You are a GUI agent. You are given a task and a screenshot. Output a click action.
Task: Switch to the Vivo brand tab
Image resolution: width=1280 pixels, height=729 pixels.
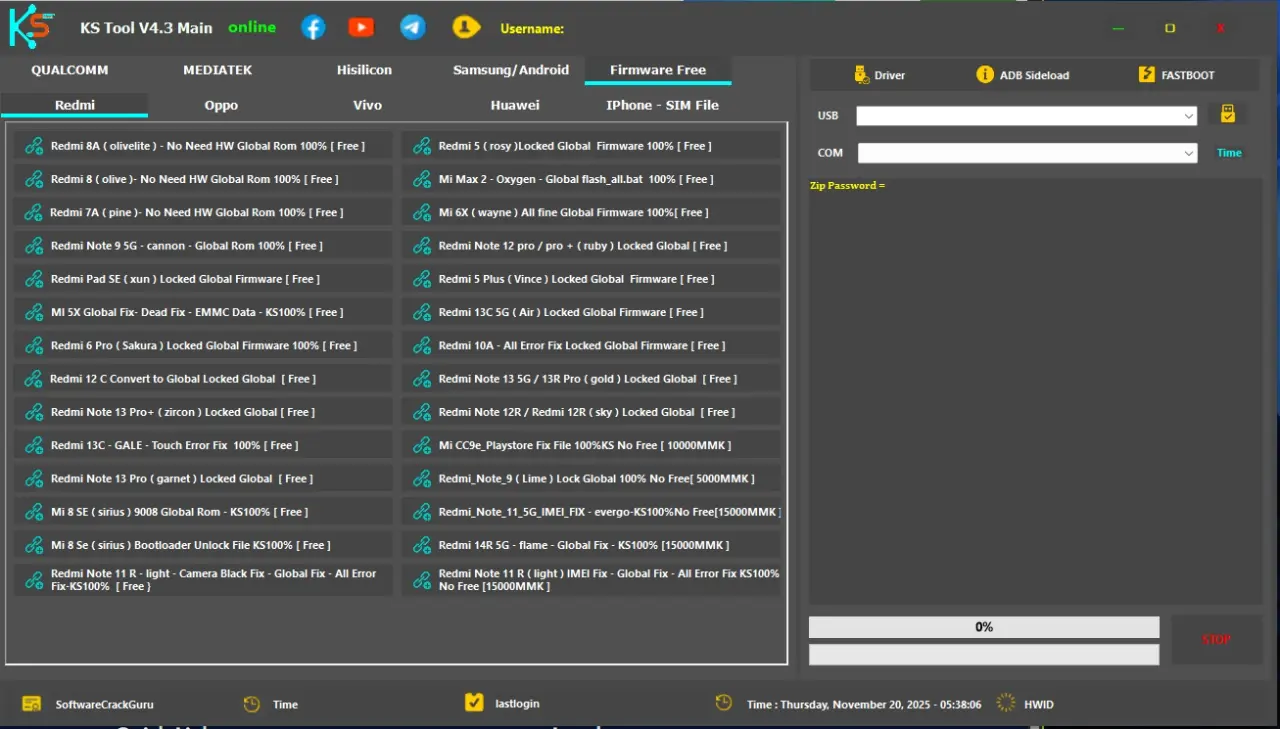[x=367, y=105]
